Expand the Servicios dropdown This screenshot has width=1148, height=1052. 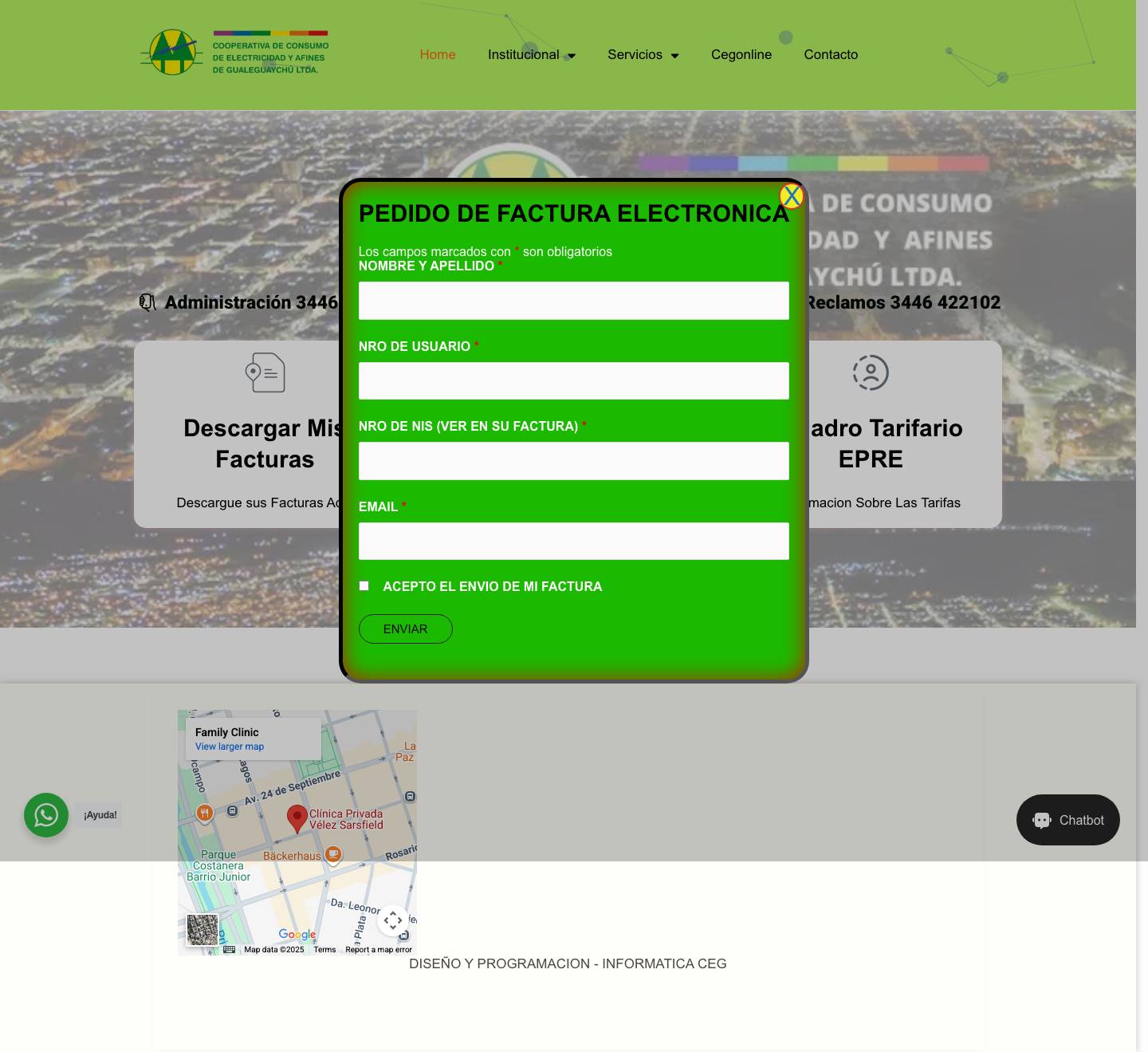coord(642,54)
